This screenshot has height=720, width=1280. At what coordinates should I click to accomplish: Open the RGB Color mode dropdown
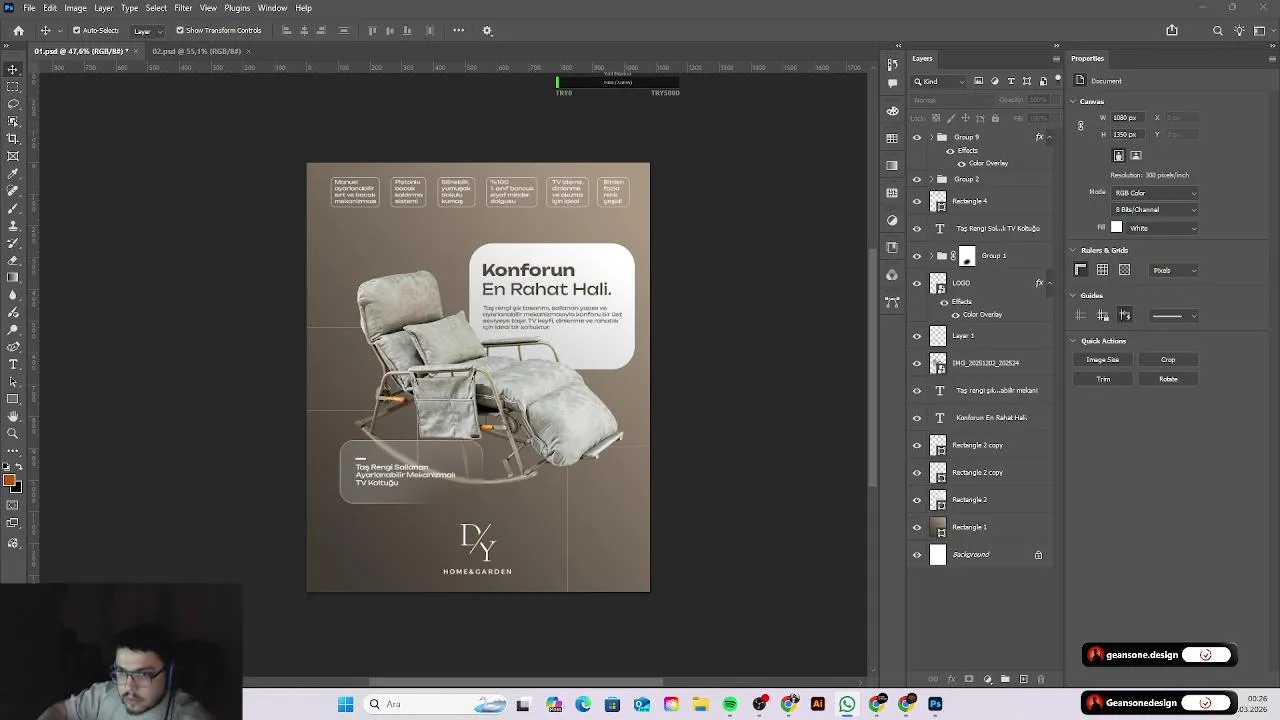1155,193
